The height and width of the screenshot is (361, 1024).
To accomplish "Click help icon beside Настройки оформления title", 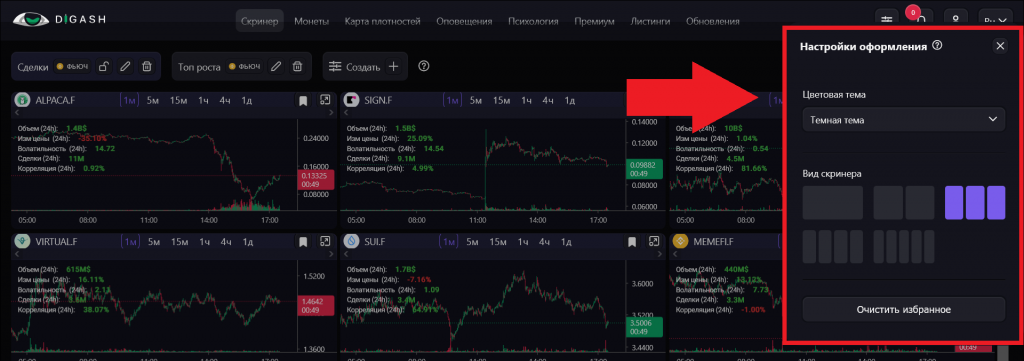I will tap(937, 46).
